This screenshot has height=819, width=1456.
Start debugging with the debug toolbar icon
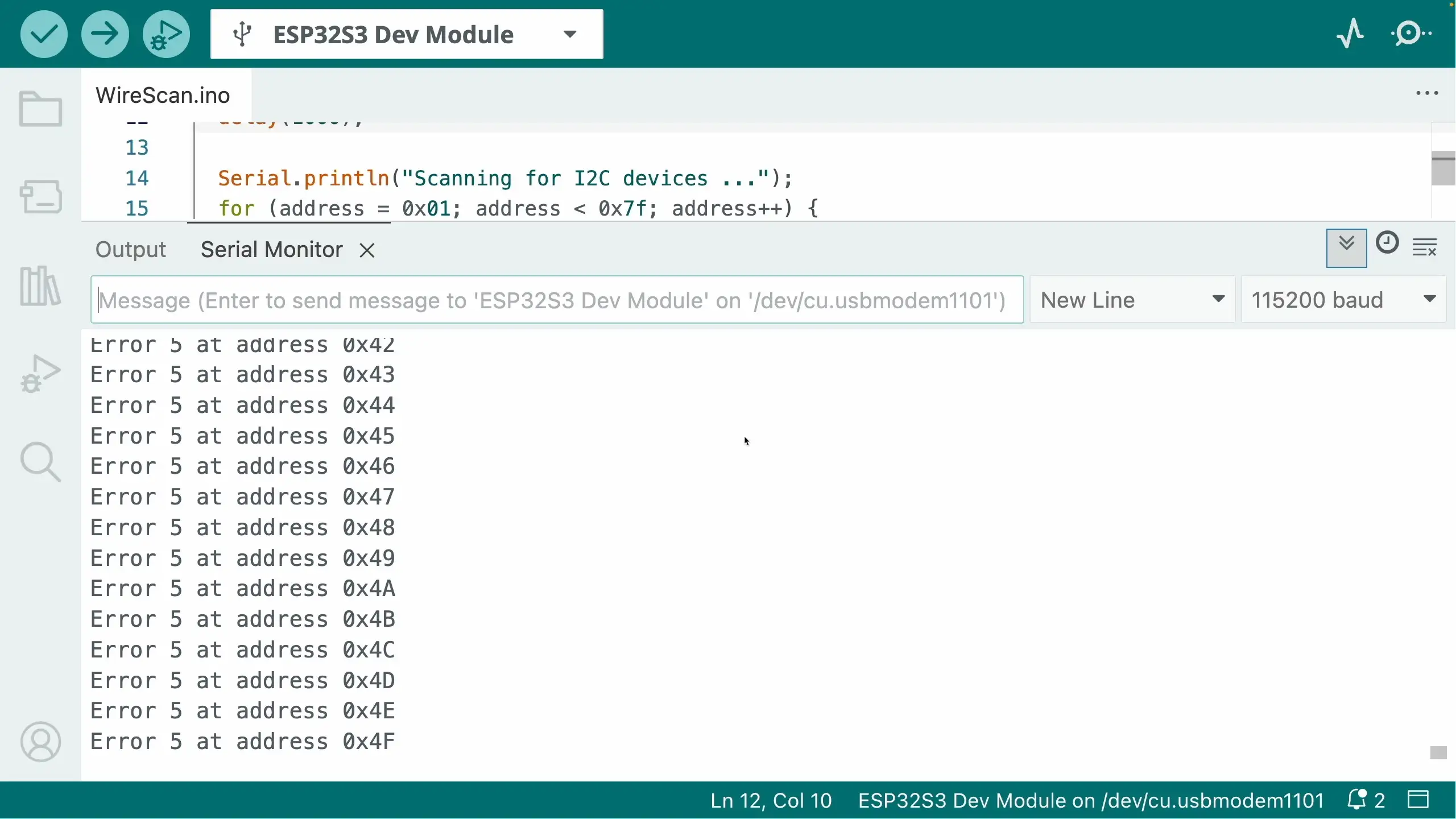[166, 34]
